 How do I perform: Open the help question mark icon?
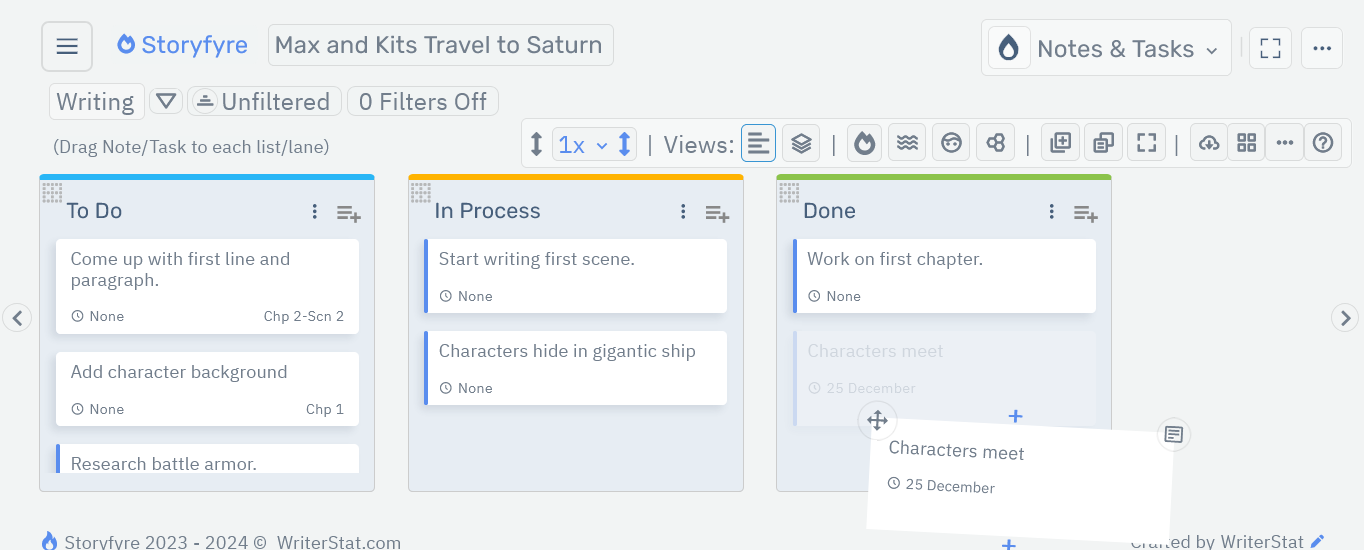(1323, 143)
